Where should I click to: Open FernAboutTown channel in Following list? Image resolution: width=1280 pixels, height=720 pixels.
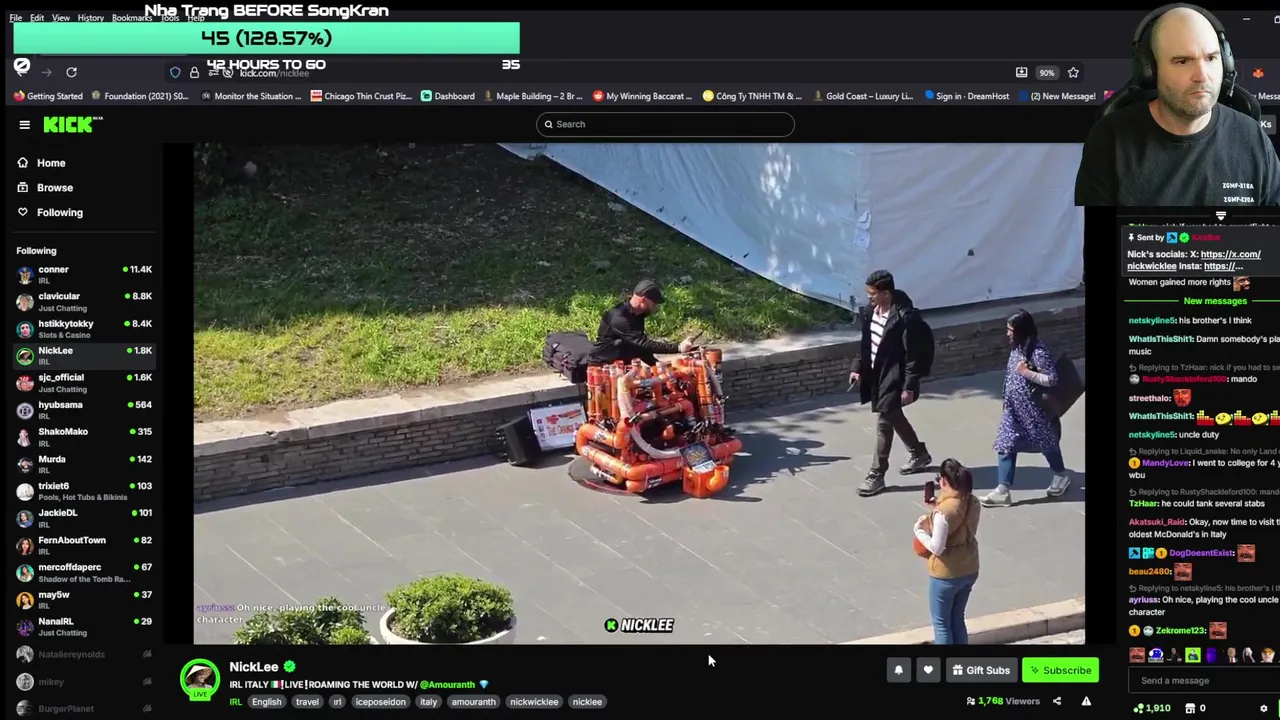tap(84, 544)
